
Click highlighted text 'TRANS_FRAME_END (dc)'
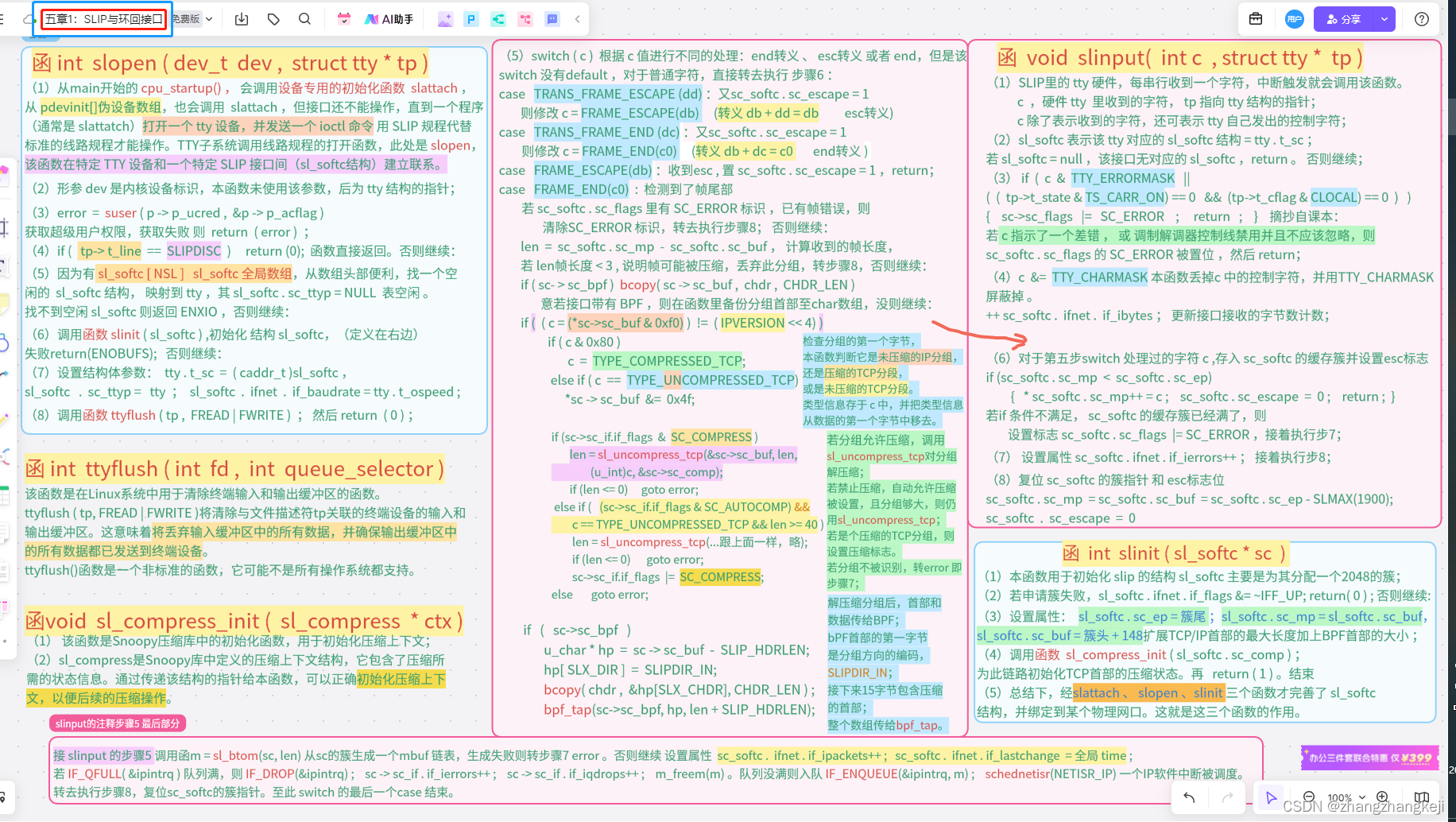tap(607, 132)
